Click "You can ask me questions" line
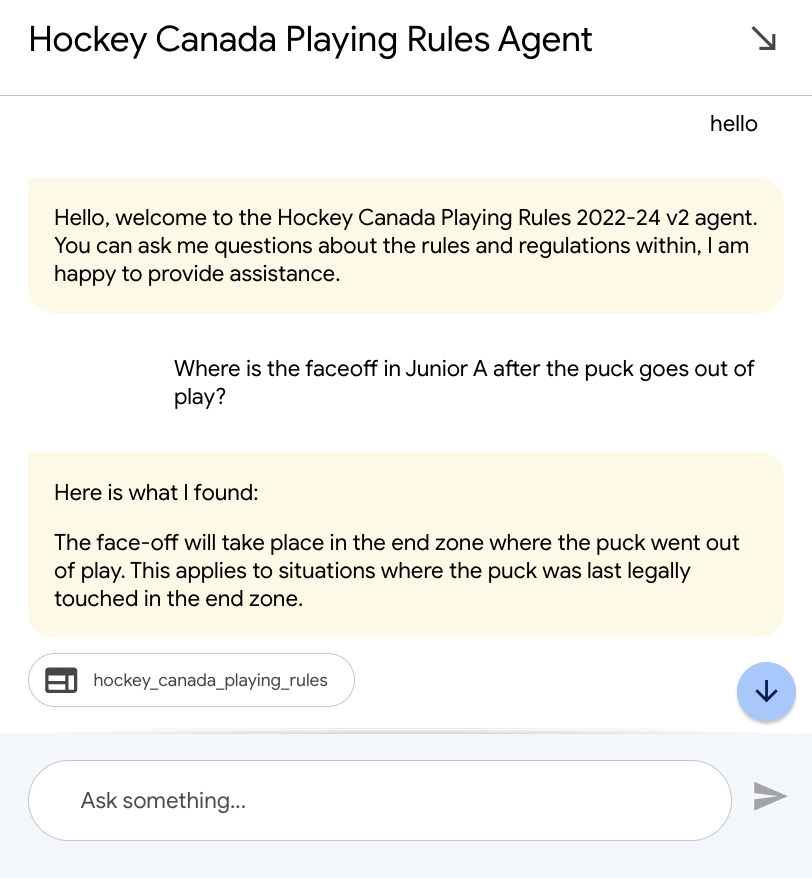This screenshot has height=878, width=812. click(x=401, y=245)
